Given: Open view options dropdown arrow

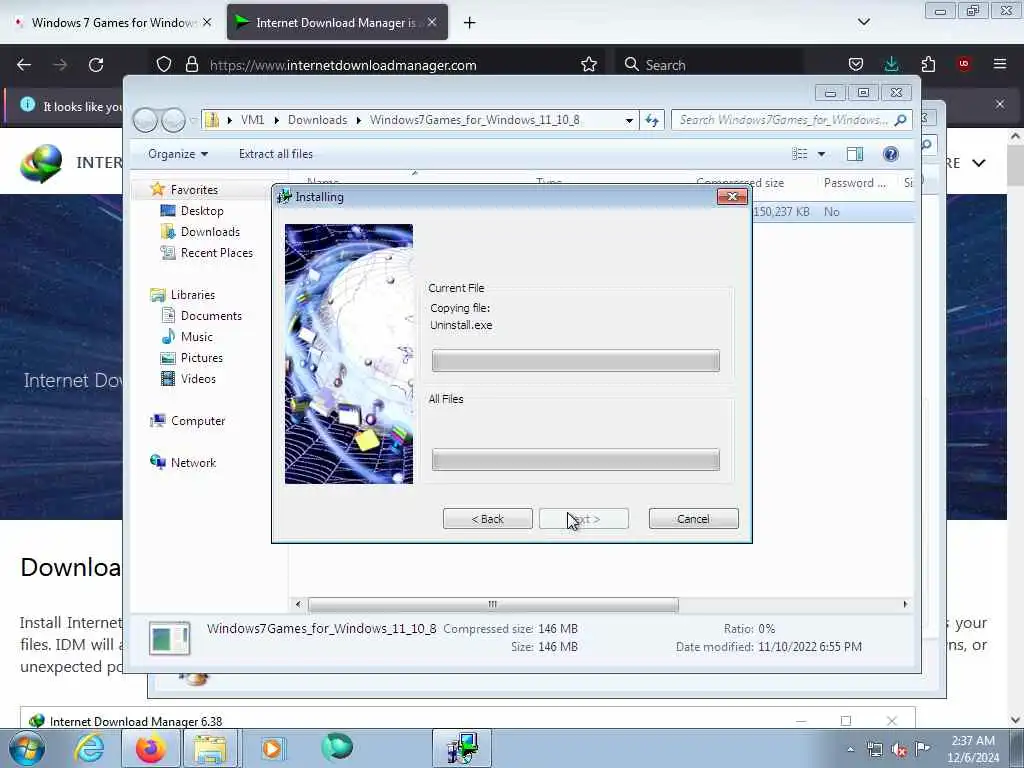Looking at the screenshot, I should tap(821, 154).
